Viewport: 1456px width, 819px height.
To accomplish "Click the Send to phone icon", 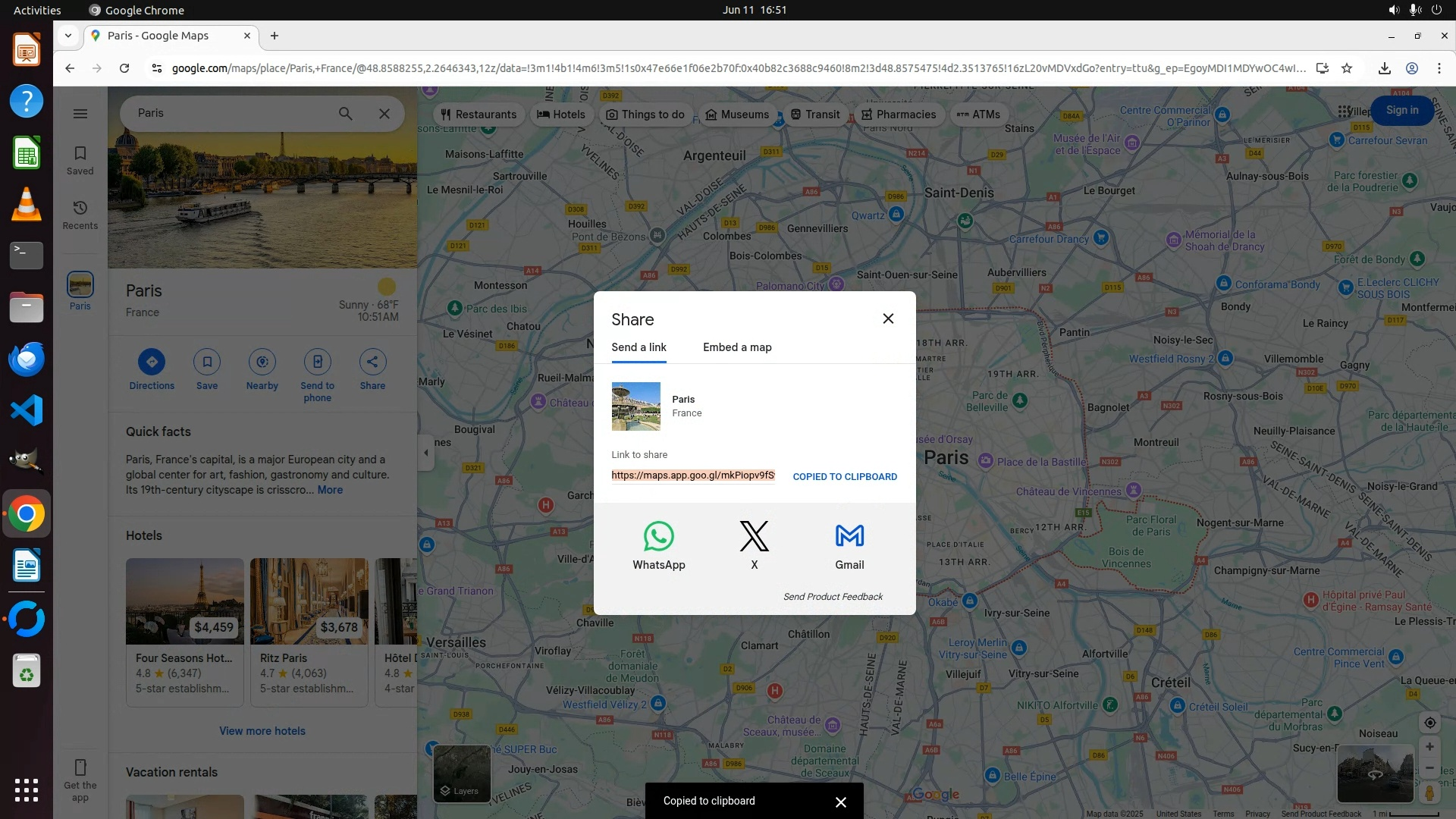I will coord(317,362).
